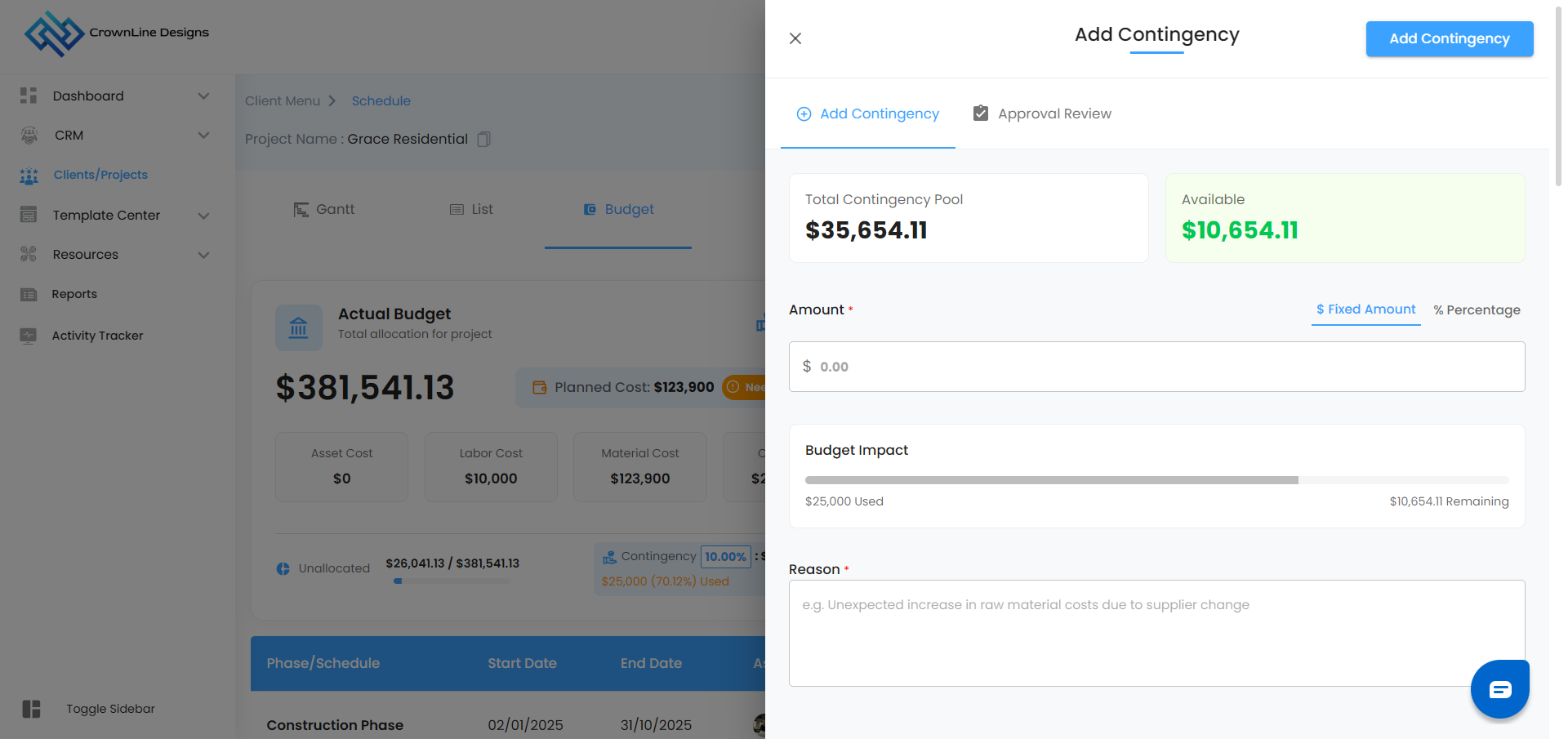Image resolution: width=1568 pixels, height=739 pixels.
Task: Click the Asset Cost card
Action: click(x=341, y=467)
